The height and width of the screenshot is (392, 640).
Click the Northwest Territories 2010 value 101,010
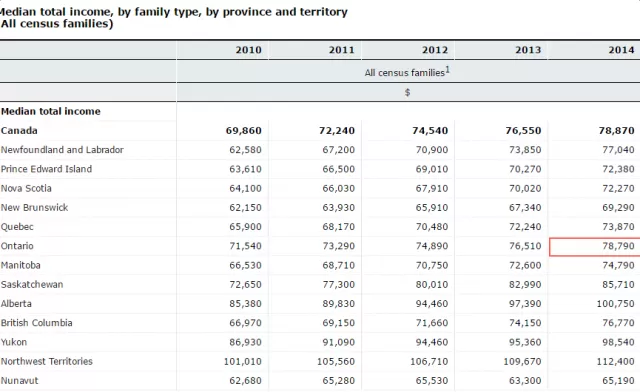[x=242, y=361]
